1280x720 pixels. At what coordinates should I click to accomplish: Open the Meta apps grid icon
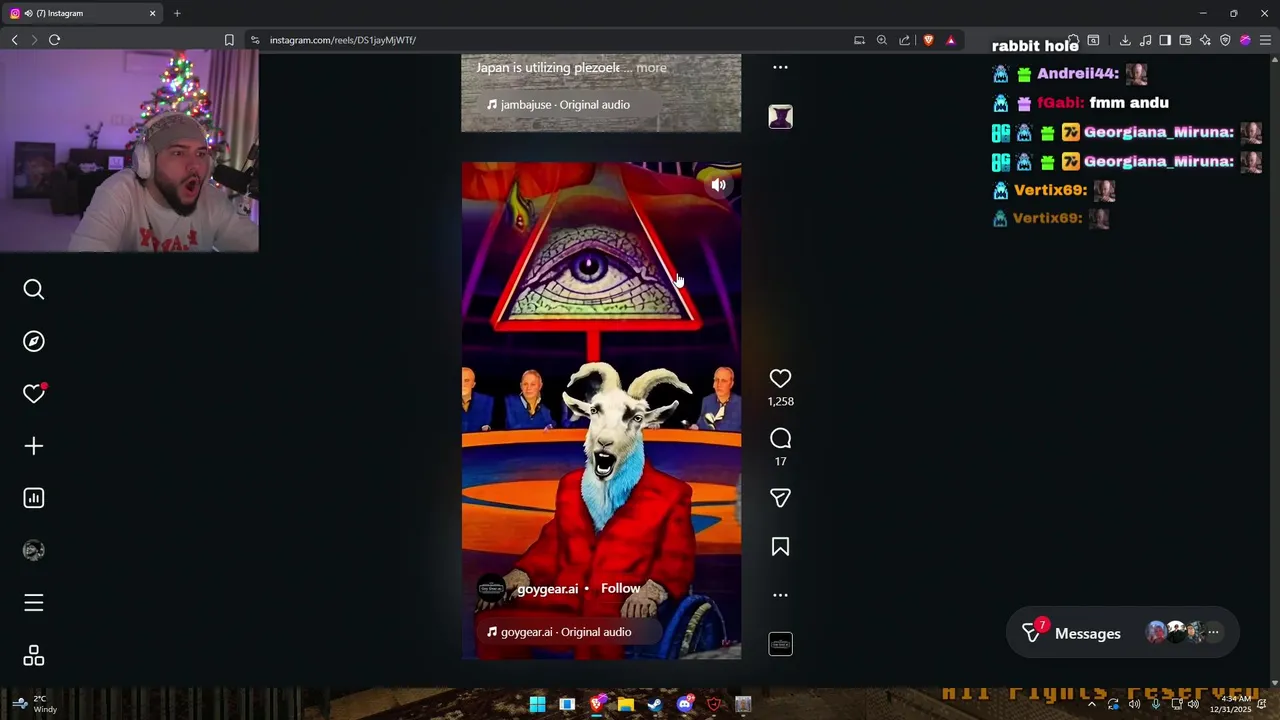point(34,655)
